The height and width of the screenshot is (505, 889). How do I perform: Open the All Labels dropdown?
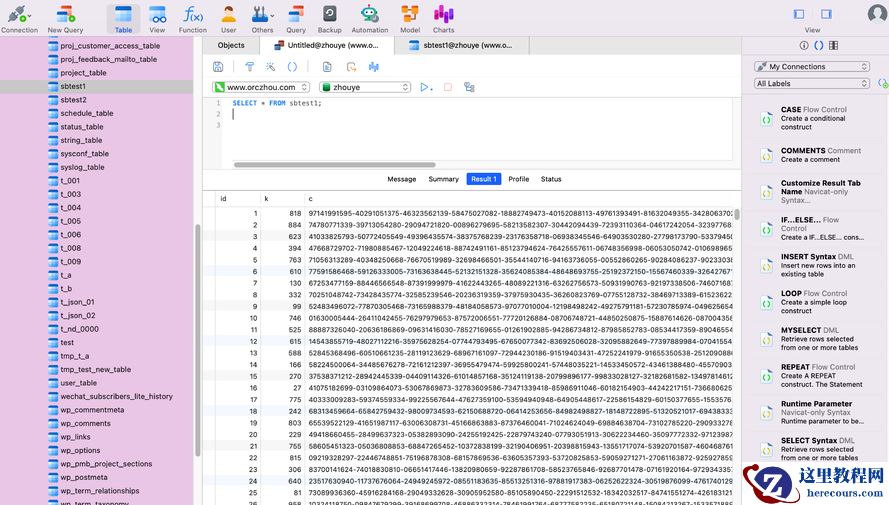click(x=812, y=83)
